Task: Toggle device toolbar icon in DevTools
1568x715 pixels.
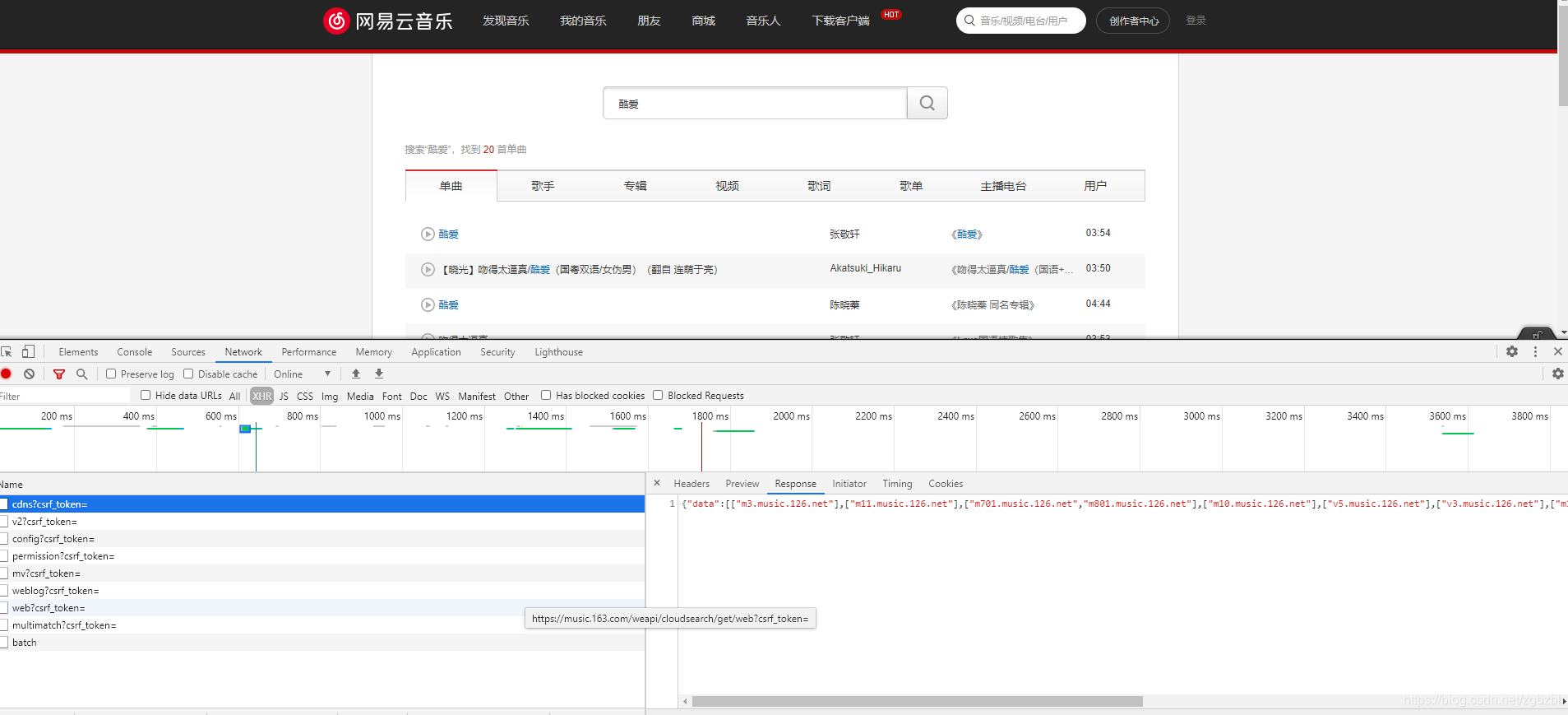Action: pos(28,351)
